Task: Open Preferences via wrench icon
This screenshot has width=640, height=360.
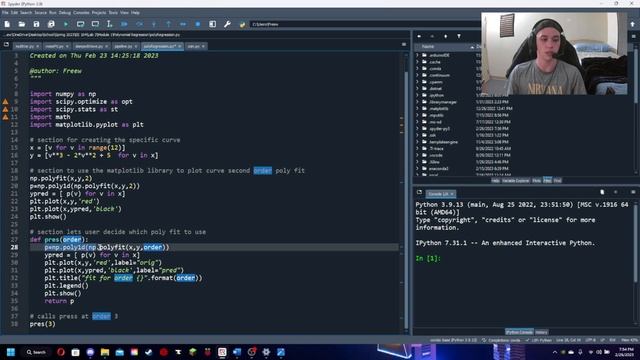Action: pyautogui.click(x=227, y=24)
